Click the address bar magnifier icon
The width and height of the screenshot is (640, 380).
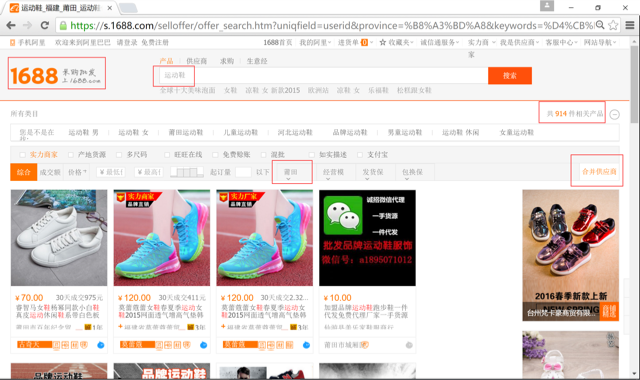[x=600, y=25]
